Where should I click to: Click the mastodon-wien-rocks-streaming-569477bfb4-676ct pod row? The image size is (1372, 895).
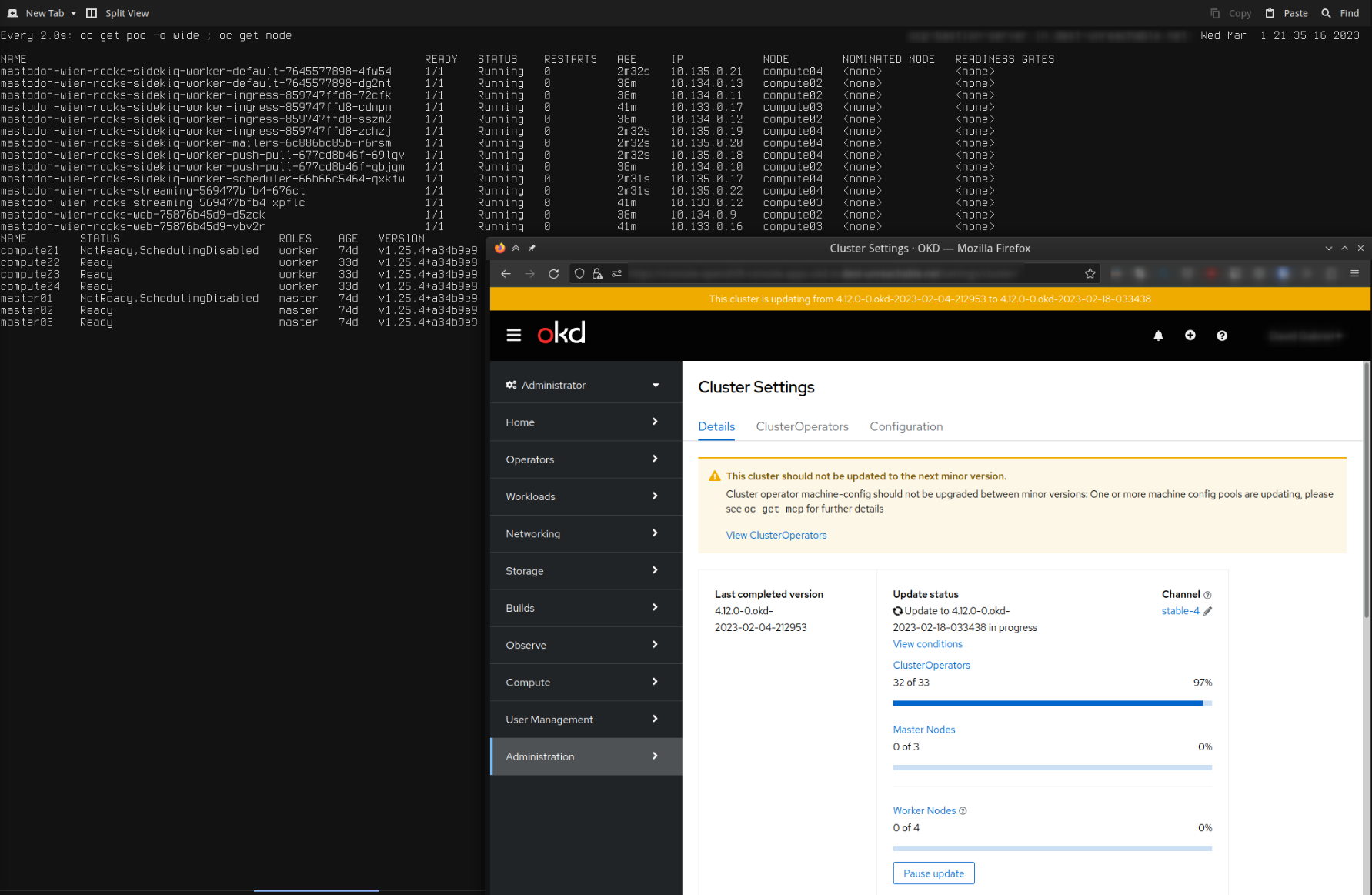498,191
